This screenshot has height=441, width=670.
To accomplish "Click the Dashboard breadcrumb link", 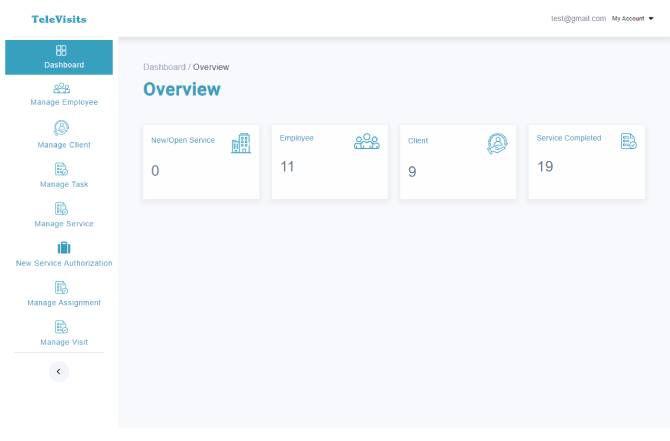I will click(165, 67).
